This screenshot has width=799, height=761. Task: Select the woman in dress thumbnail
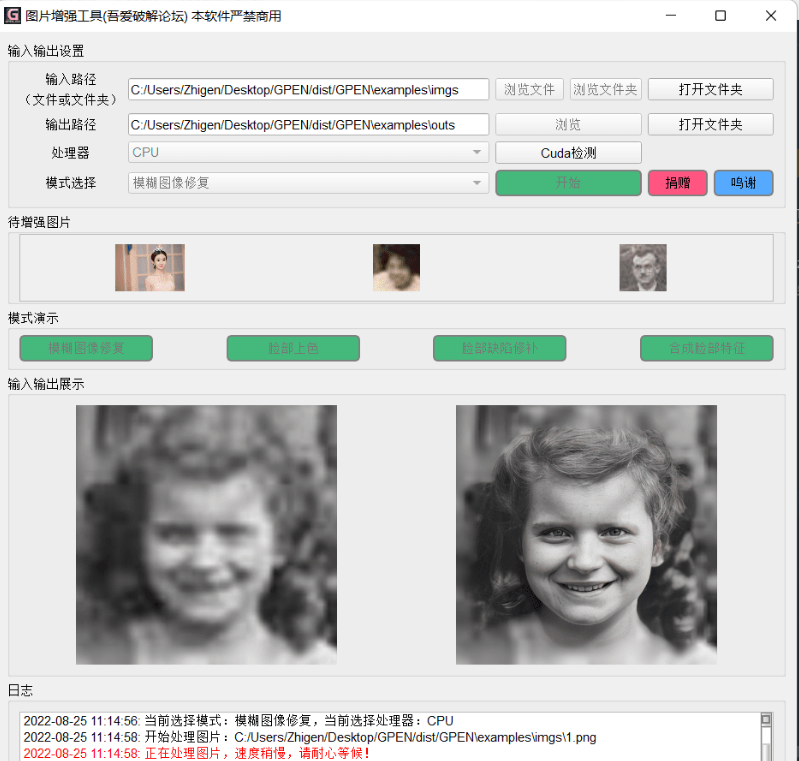(x=150, y=267)
